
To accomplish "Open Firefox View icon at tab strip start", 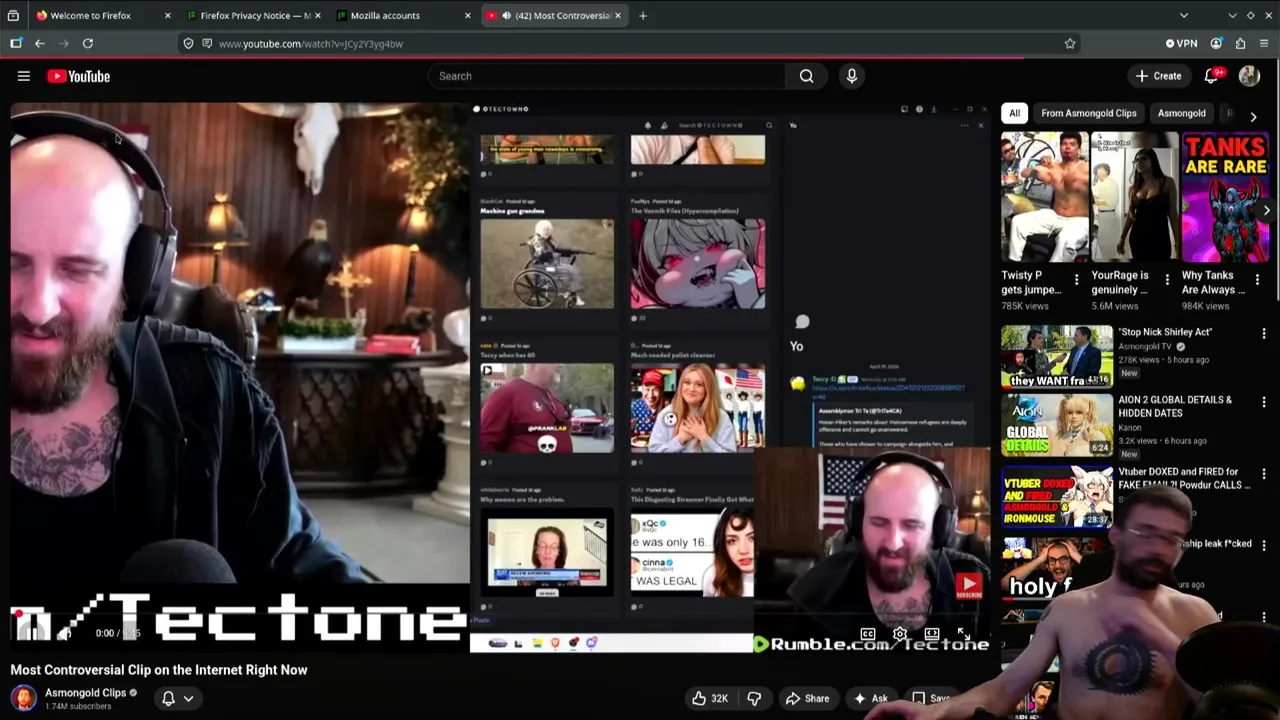I will (x=13, y=15).
